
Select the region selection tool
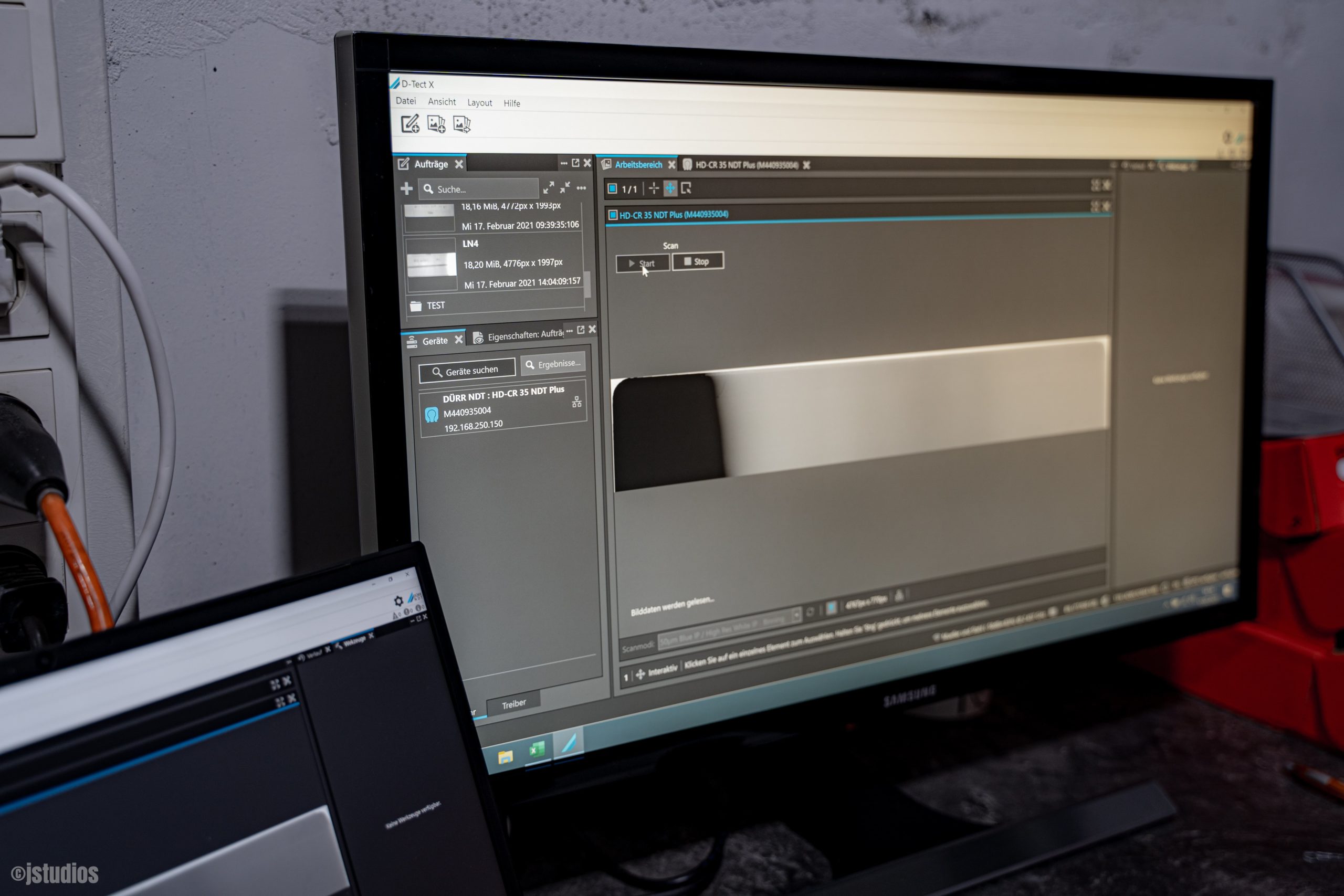(x=686, y=188)
